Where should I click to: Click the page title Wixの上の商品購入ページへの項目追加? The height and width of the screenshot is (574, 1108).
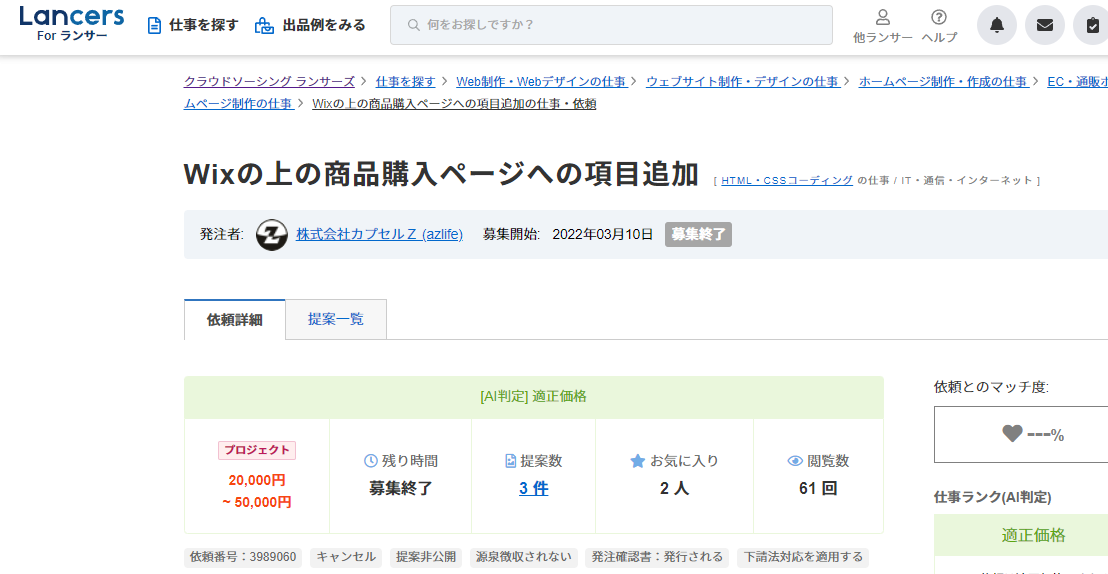click(442, 174)
